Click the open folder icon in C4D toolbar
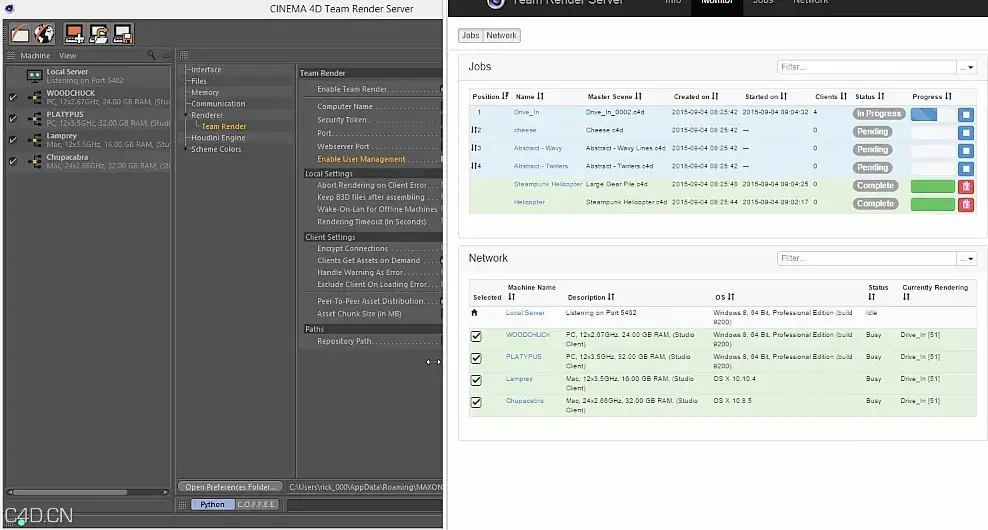Viewport: 988px width, 530px height. tap(20, 34)
